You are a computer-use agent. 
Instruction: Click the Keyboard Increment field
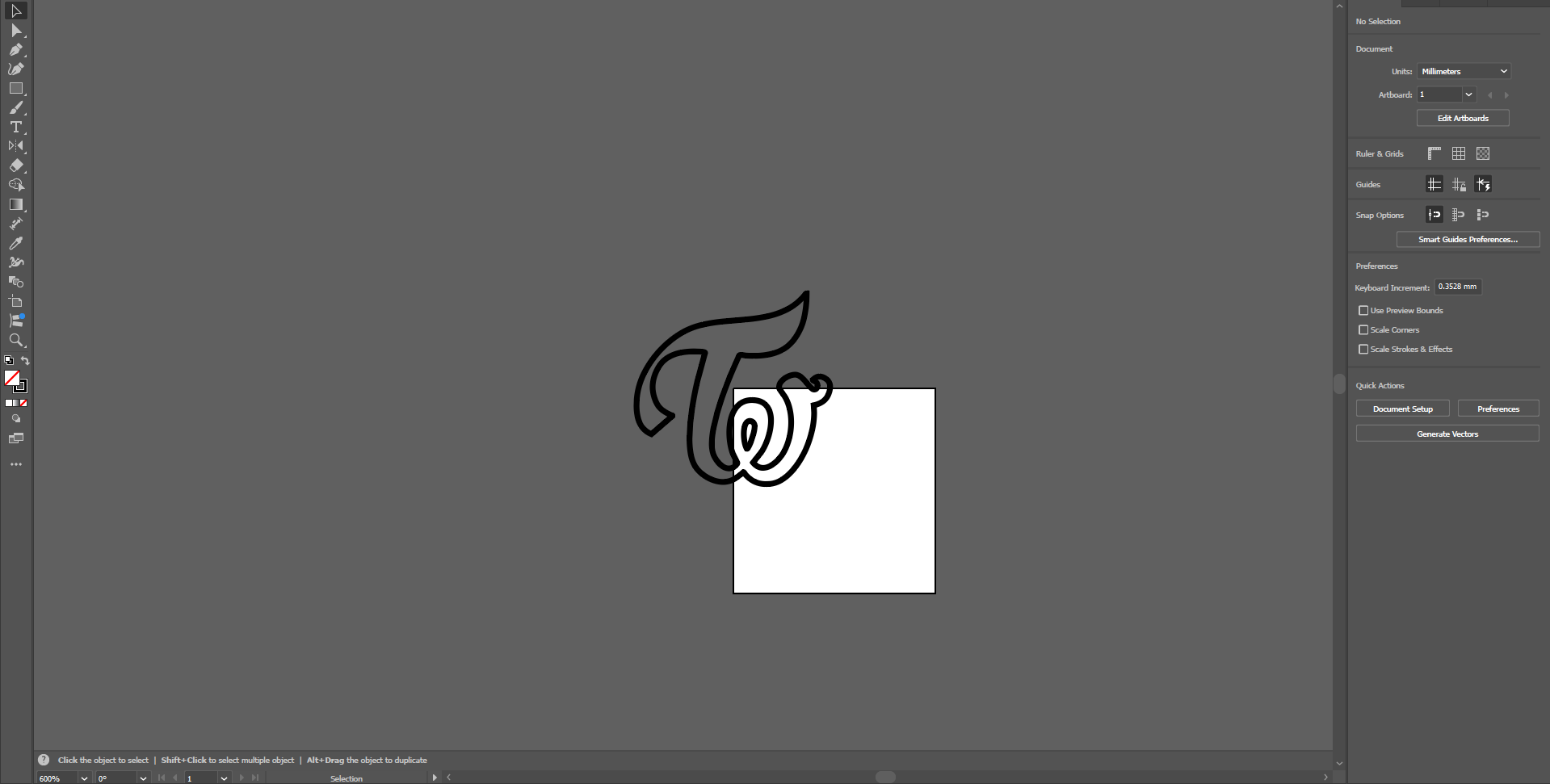[1457, 287]
